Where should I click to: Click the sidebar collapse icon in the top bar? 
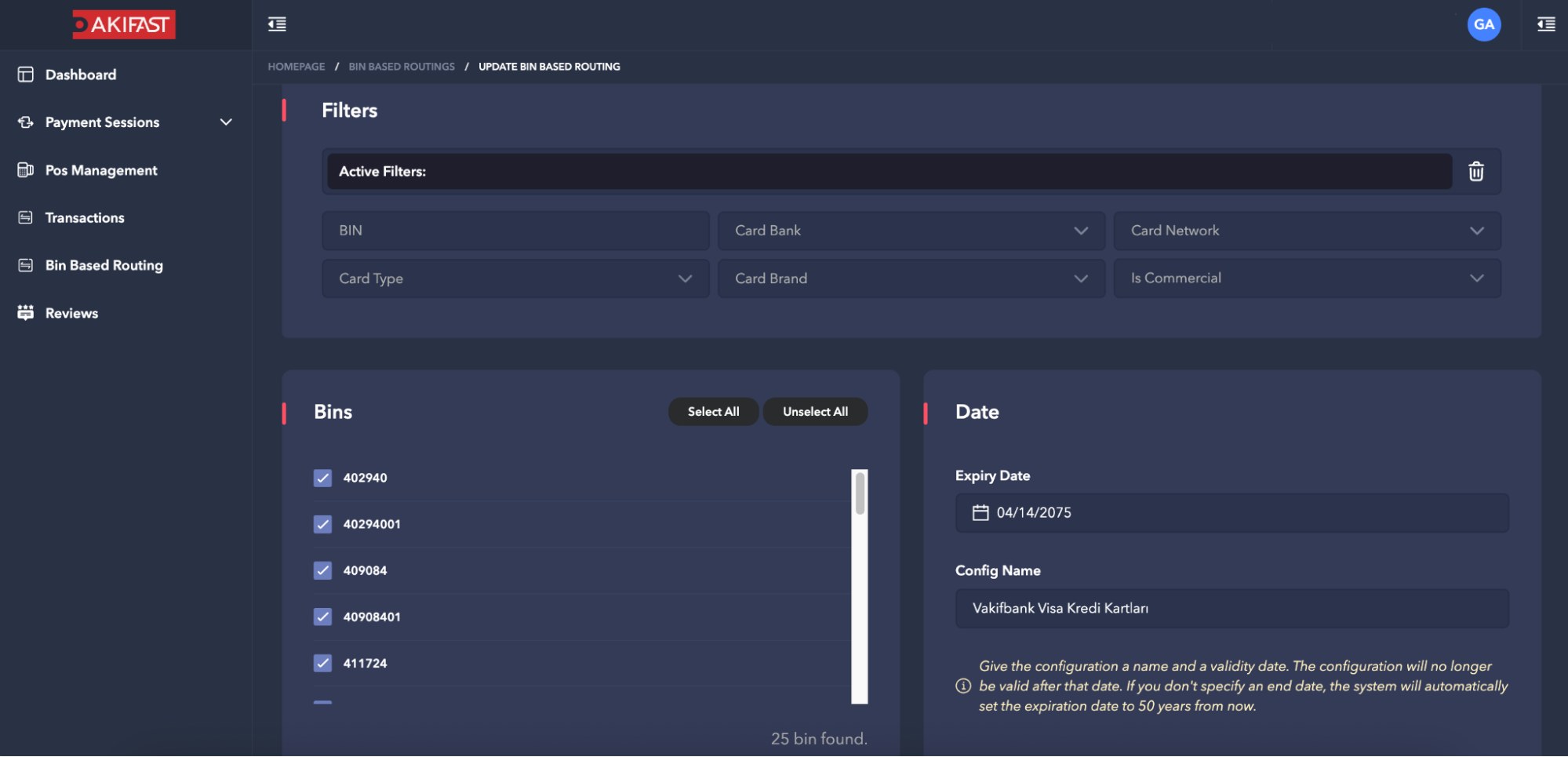[277, 24]
